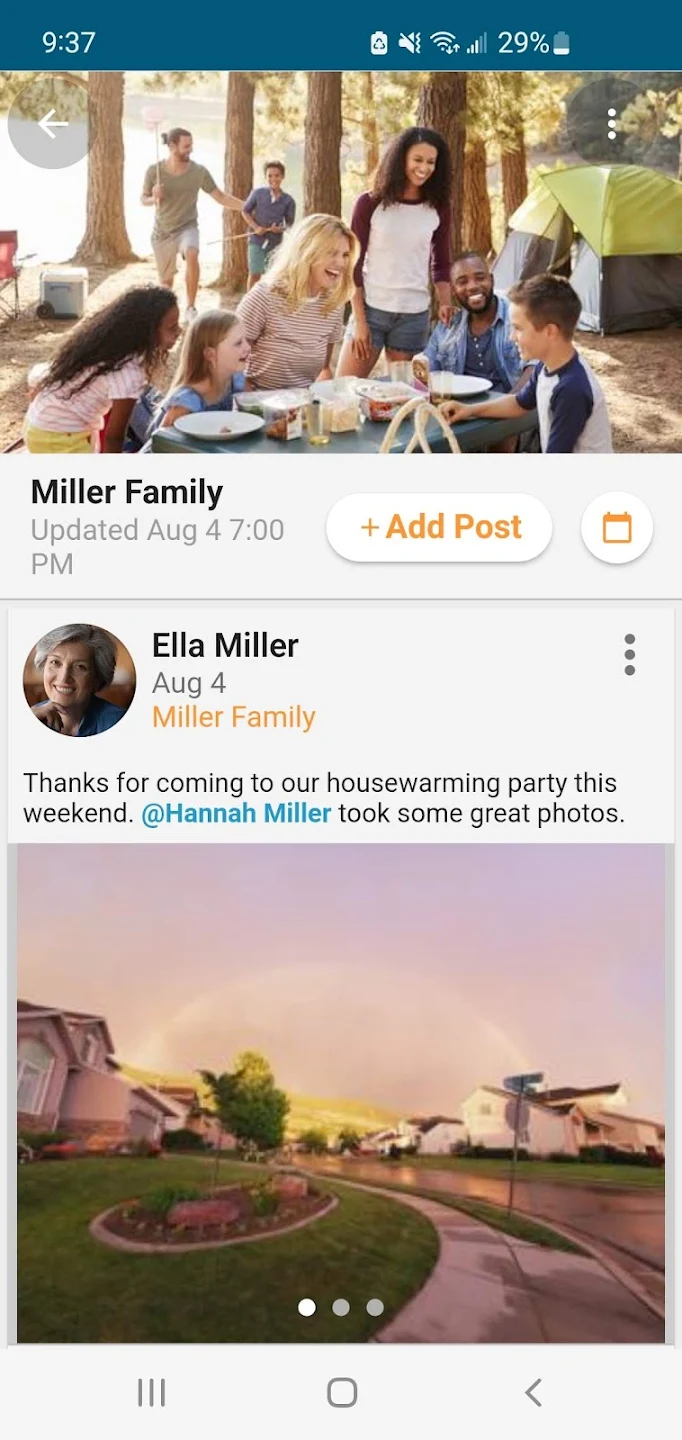682x1440 pixels.
Task: Select the Ella Miller author name
Action: (225, 646)
